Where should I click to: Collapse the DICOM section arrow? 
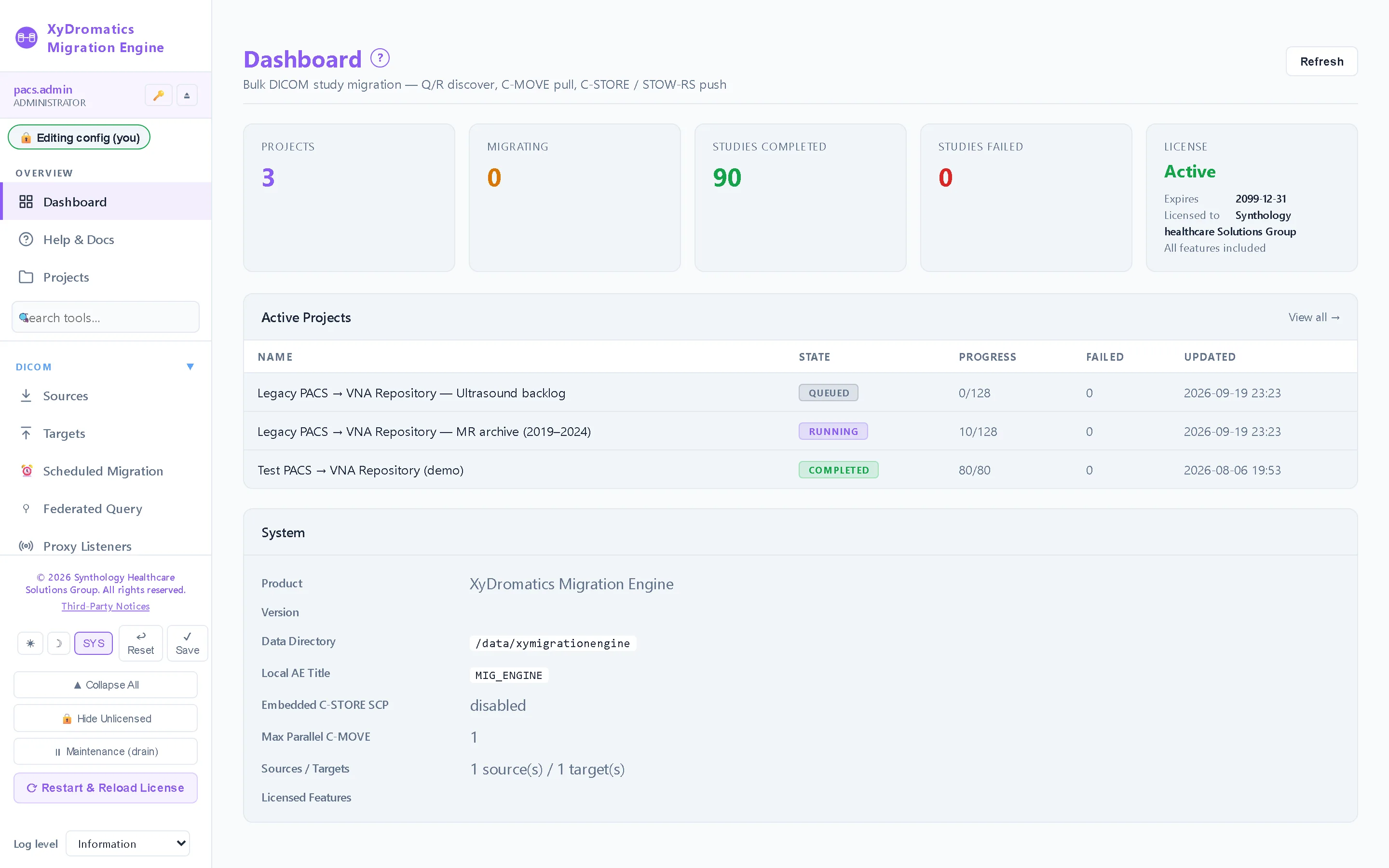tap(190, 367)
